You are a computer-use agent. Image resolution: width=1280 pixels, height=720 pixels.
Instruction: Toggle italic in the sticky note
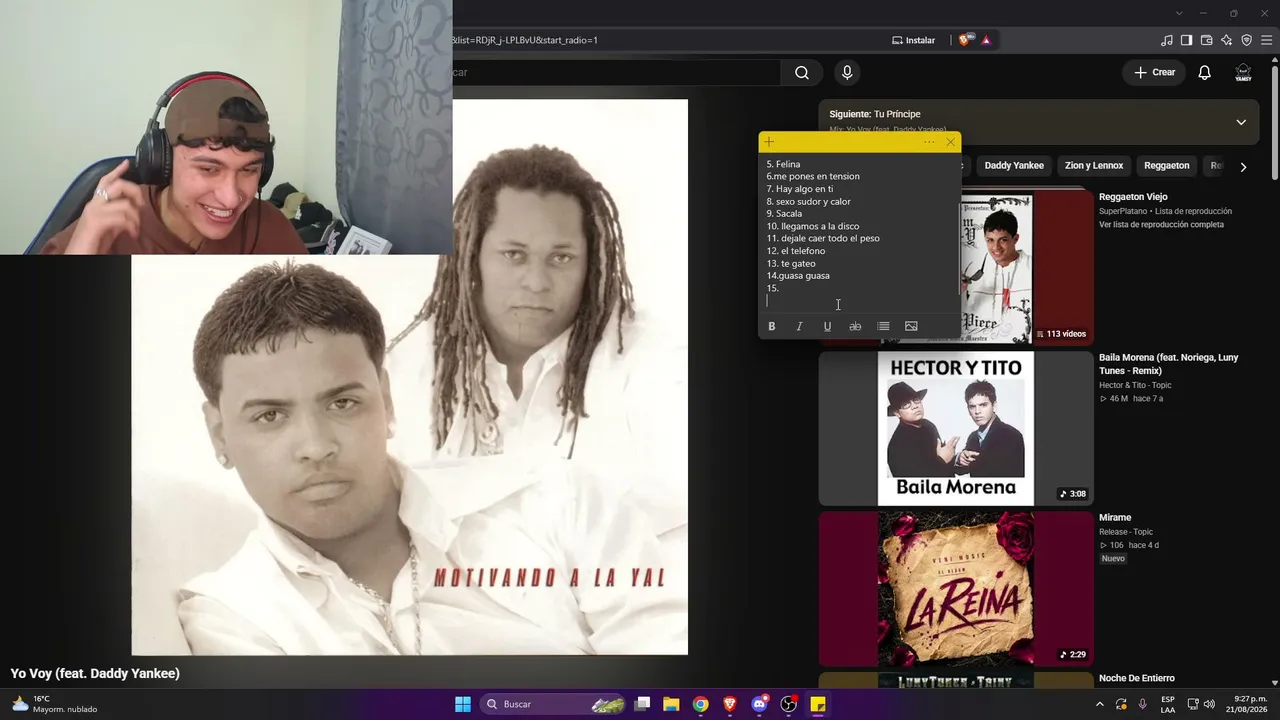[x=799, y=326]
